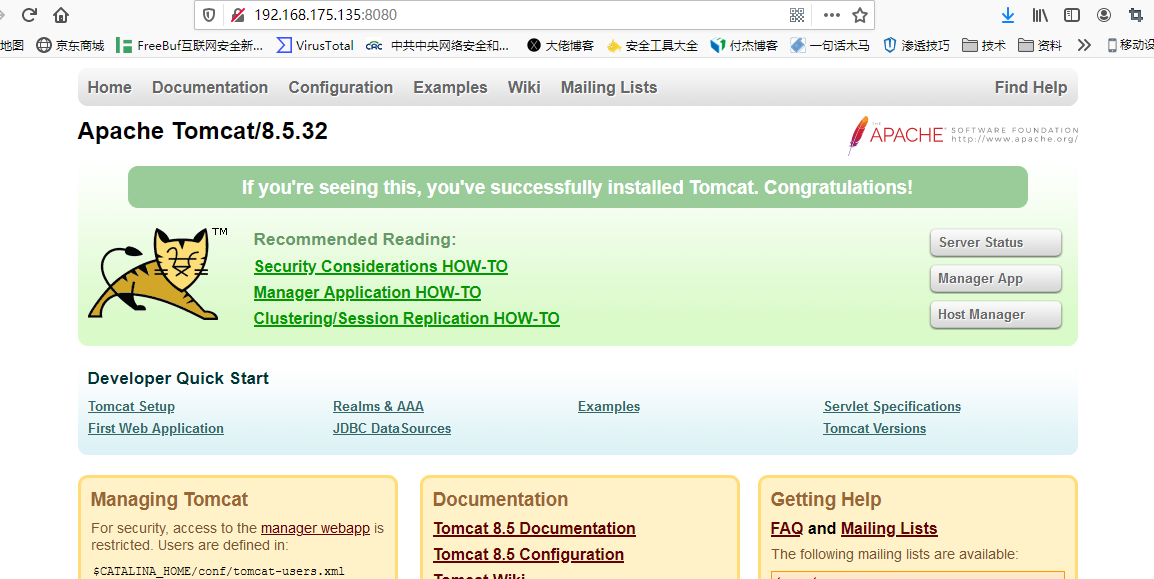The height and width of the screenshot is (579, 1154).
Task: Open the Examples nav item in top bar
Action: coord(450,88)
